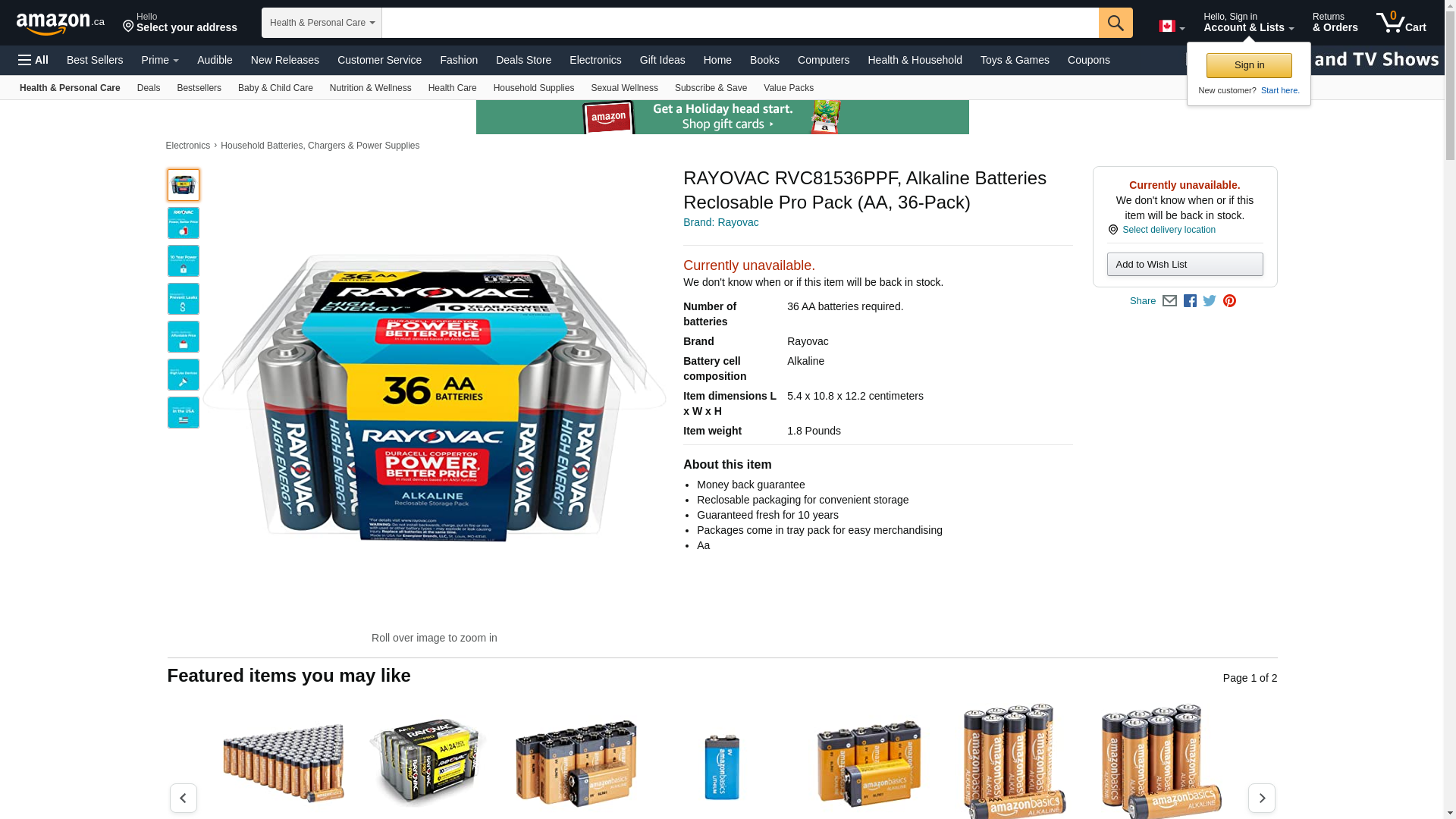
Task: Expand the Prime menu dropdown
Action: [x=160, y=60]
